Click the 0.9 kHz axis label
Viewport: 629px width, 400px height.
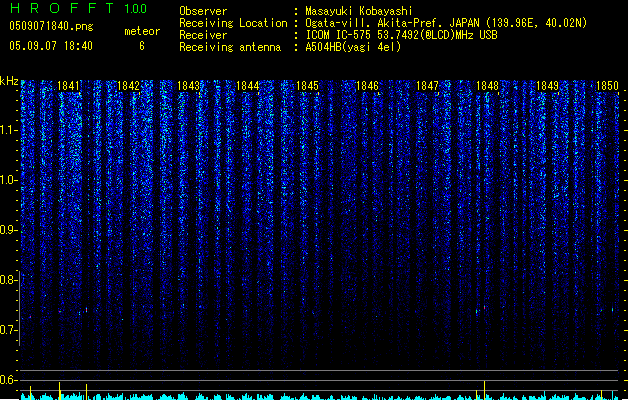pyautogui.click(x=8, y=230)
